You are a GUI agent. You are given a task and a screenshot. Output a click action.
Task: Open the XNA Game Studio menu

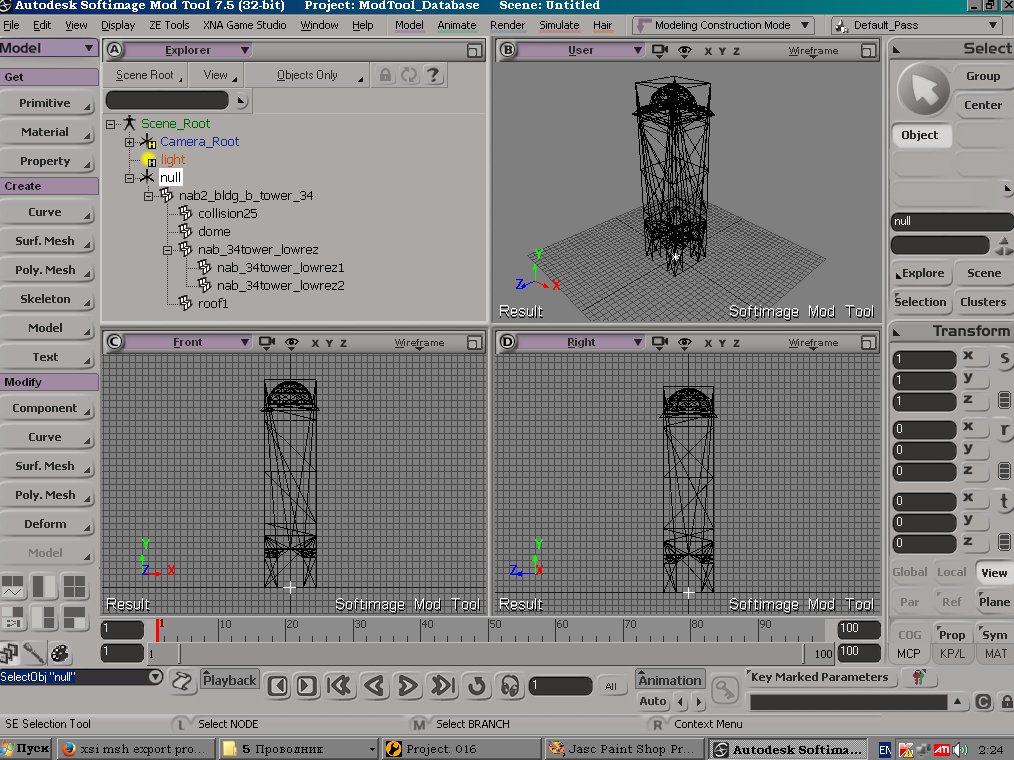[x=244, y=25]
